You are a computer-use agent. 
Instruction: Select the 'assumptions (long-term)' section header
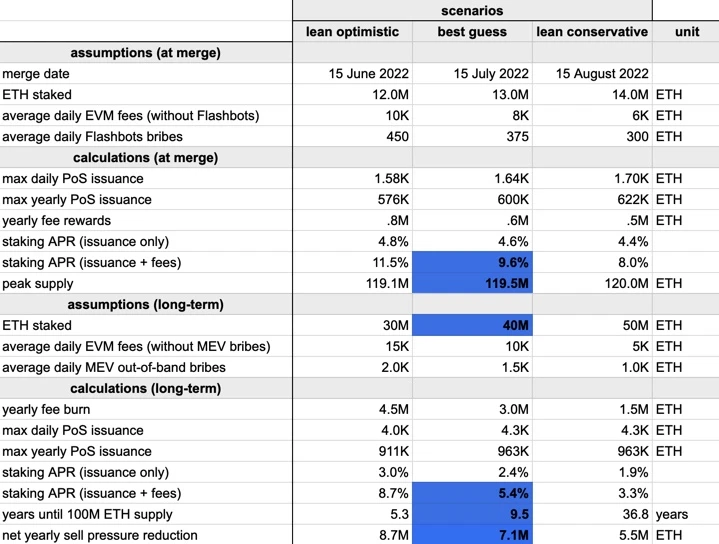click(146, 305)
